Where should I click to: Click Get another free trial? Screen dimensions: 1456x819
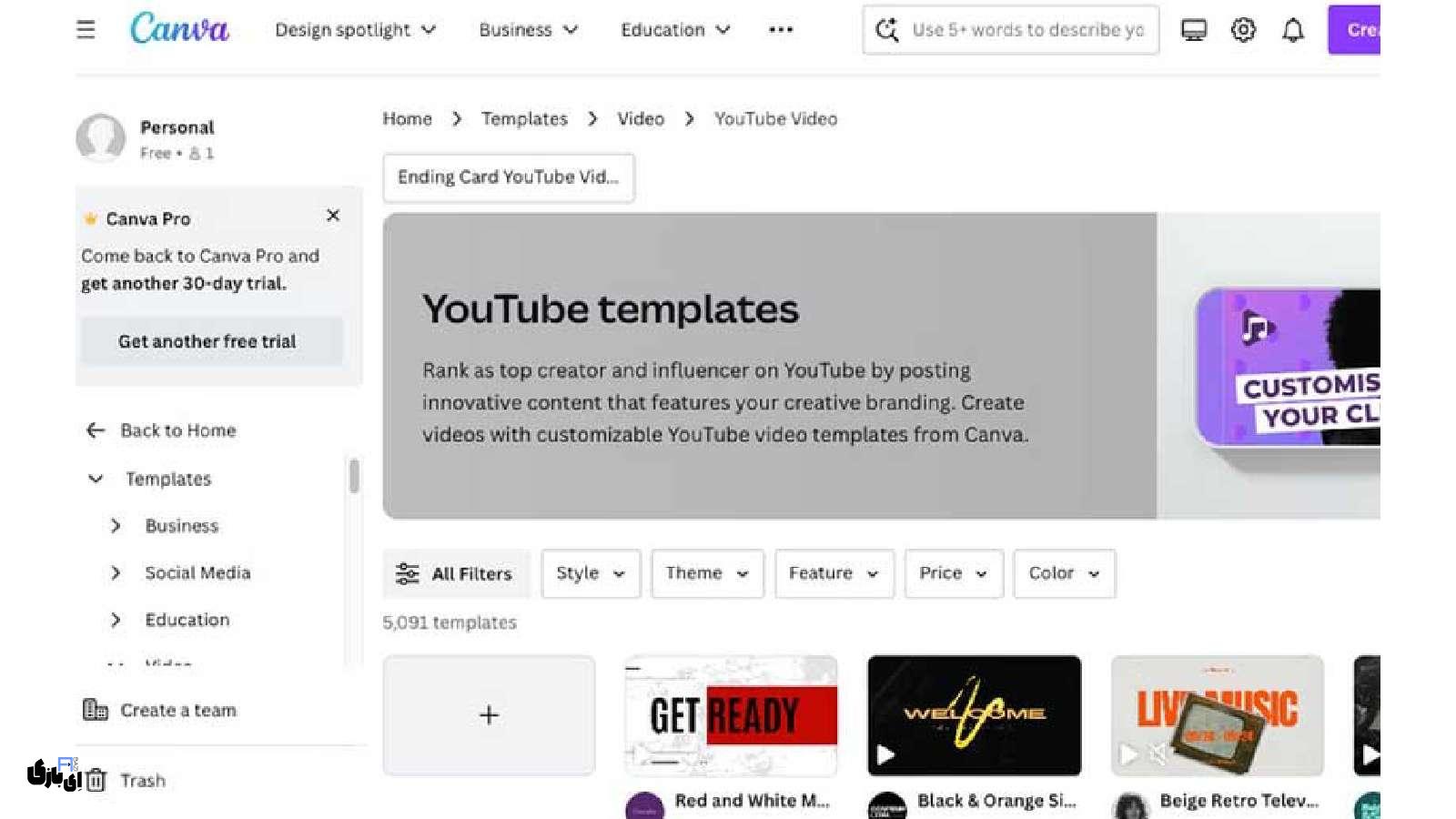[212, 341]
